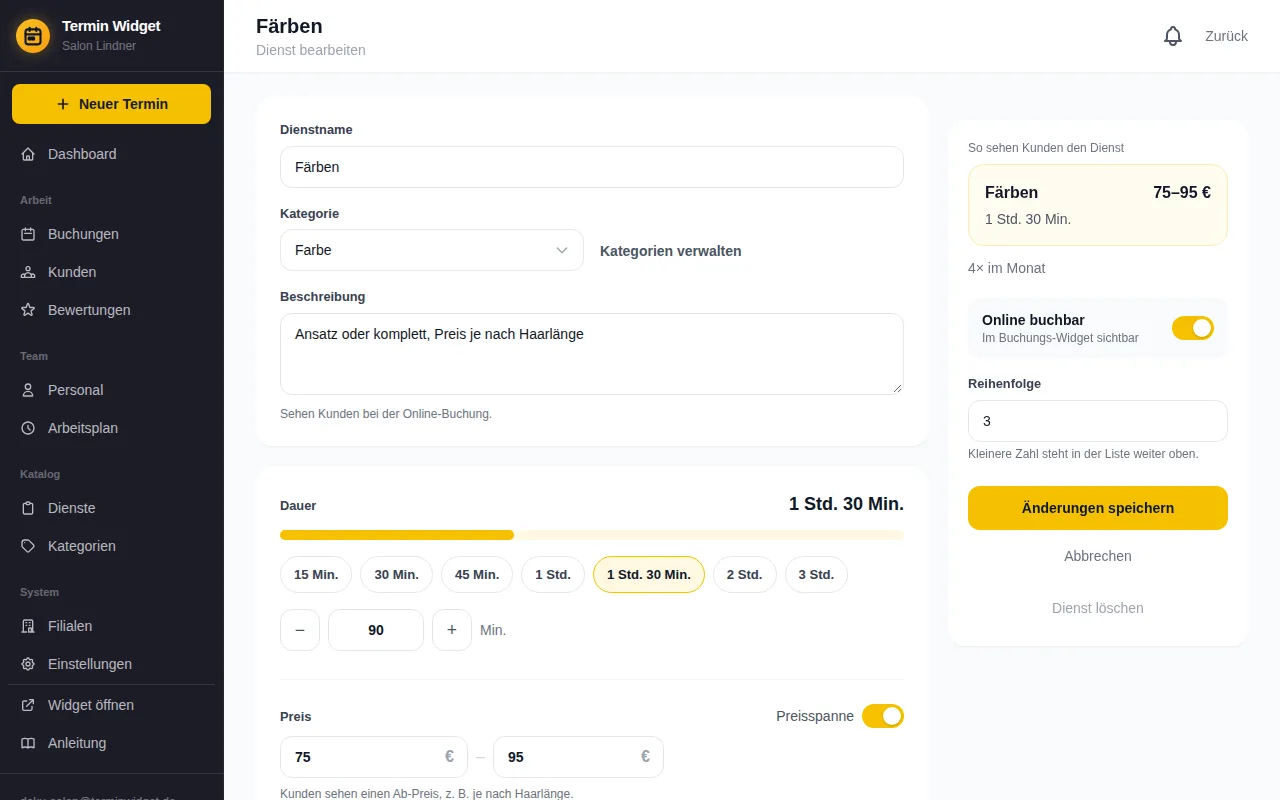The height and width of the screenshot is (800, 1280).
Task: Open the Buchungen menu item
Action: coord(112,234)
